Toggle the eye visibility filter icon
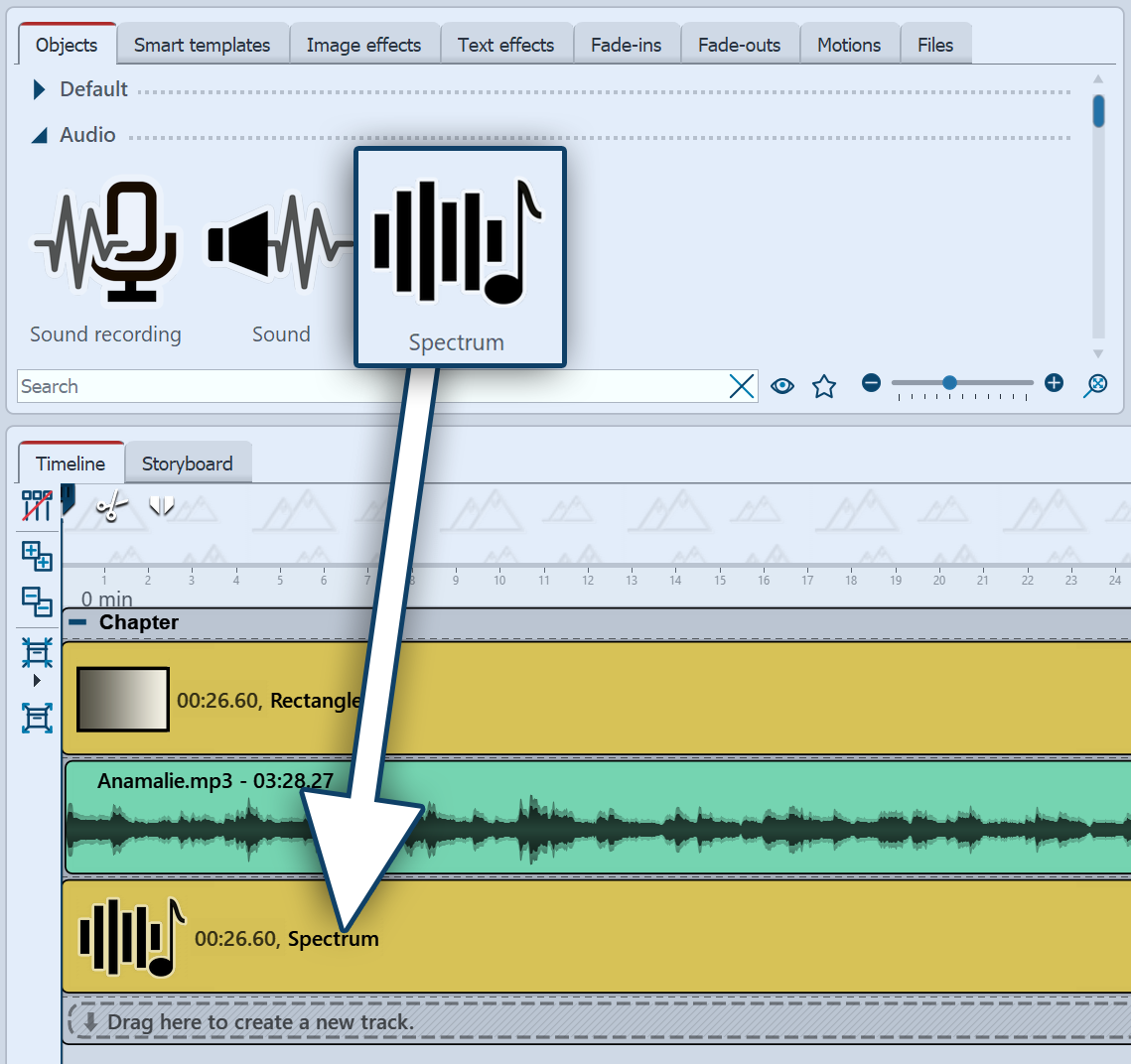Image resolution: width=1131 pixels, height=1064 pixels. [x=782, y=386]
